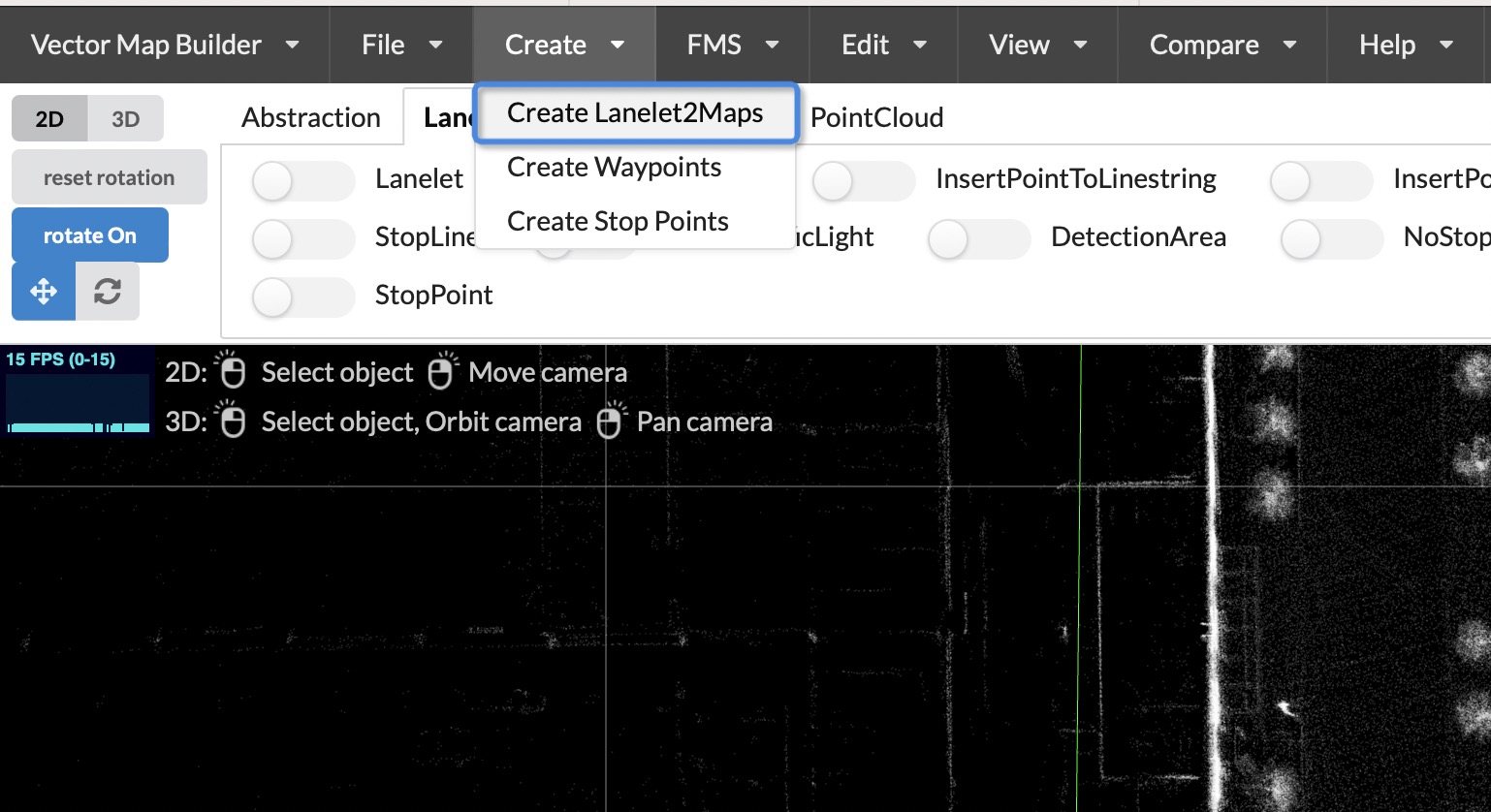This screenshot has height=812, width=1491.
Task: Enable the InsertPointToLinestring switch
Action: [x=864, y=181]
